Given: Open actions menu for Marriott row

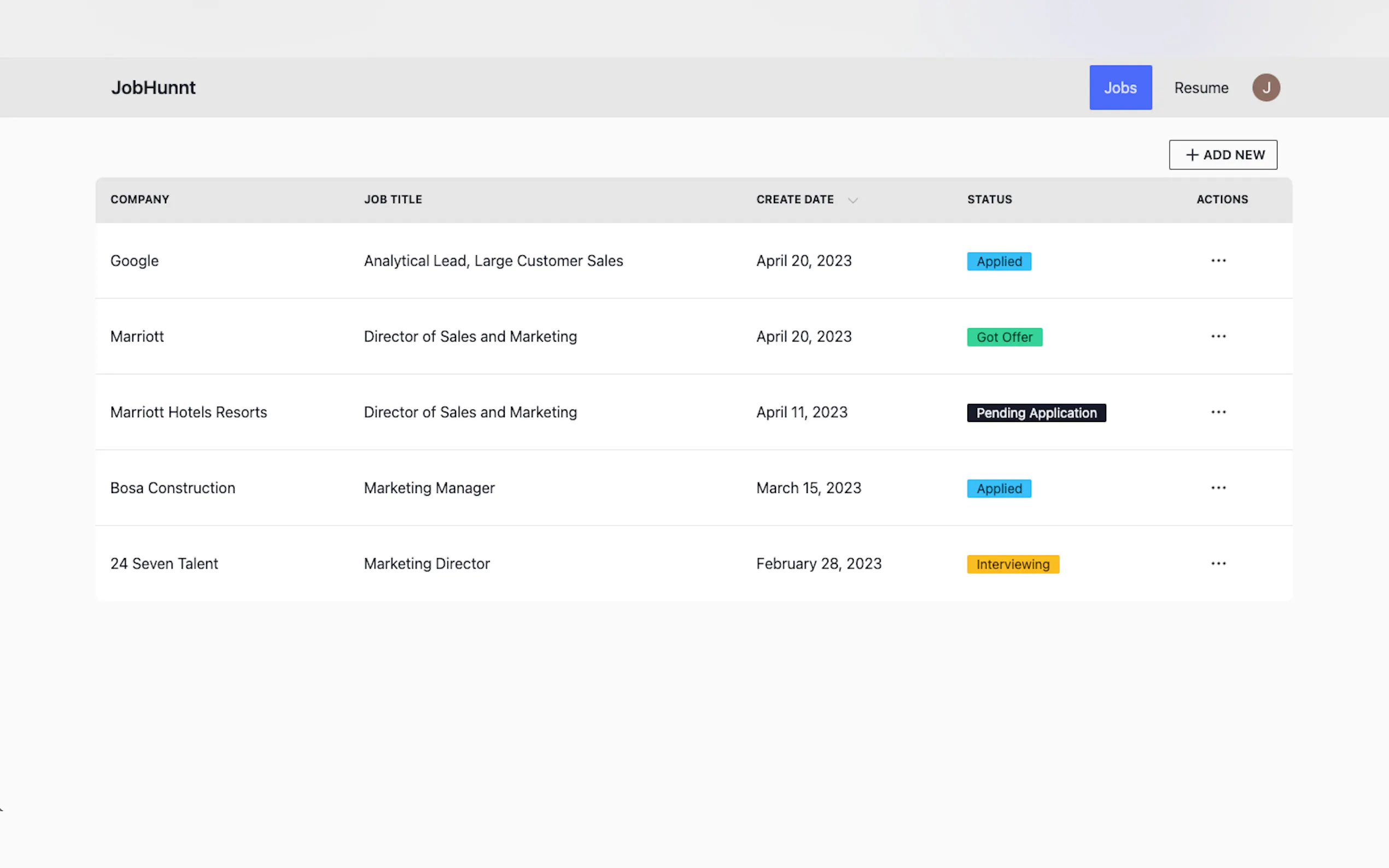Looking at the screenshot, I should coord(1218,336).
